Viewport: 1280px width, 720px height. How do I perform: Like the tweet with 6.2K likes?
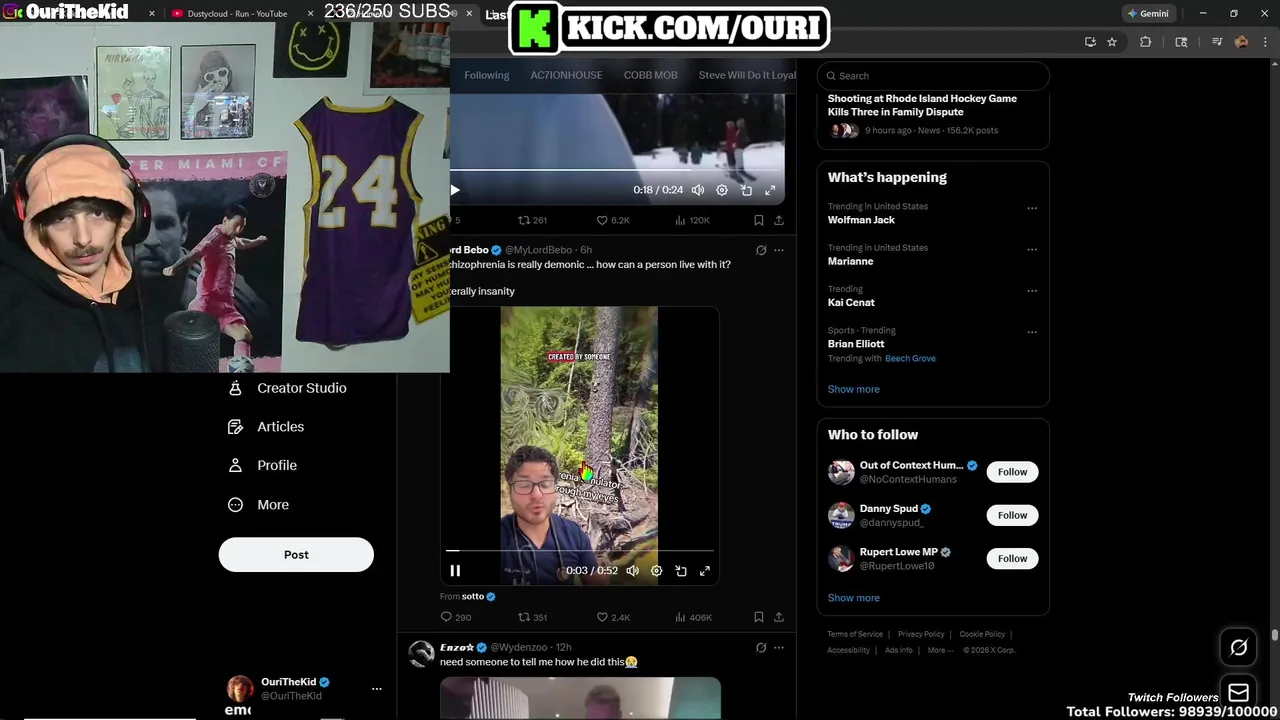[x=613, y=220]
